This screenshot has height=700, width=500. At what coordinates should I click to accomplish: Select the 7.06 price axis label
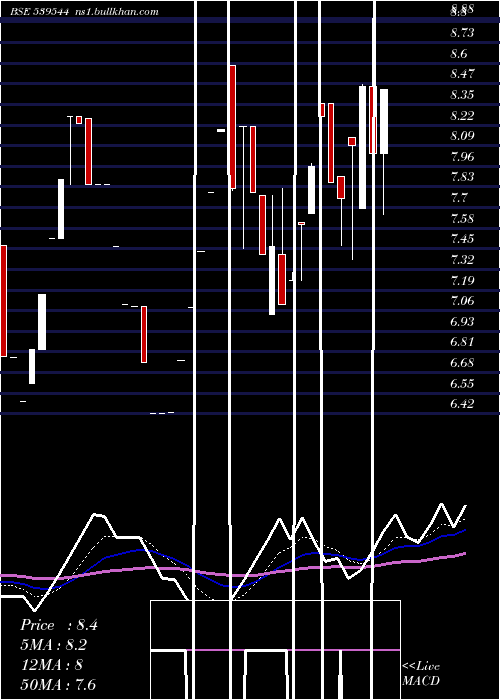click(x=462, y=301)
